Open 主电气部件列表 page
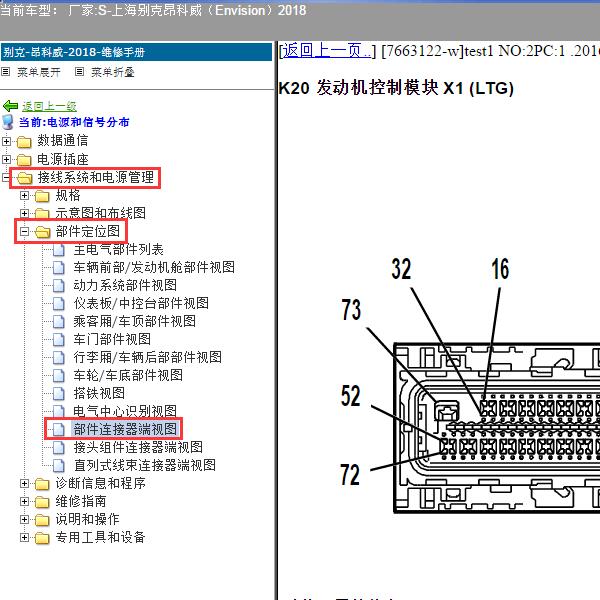The height and width of the screenshot is (600, 600). [x=118, y=250]
